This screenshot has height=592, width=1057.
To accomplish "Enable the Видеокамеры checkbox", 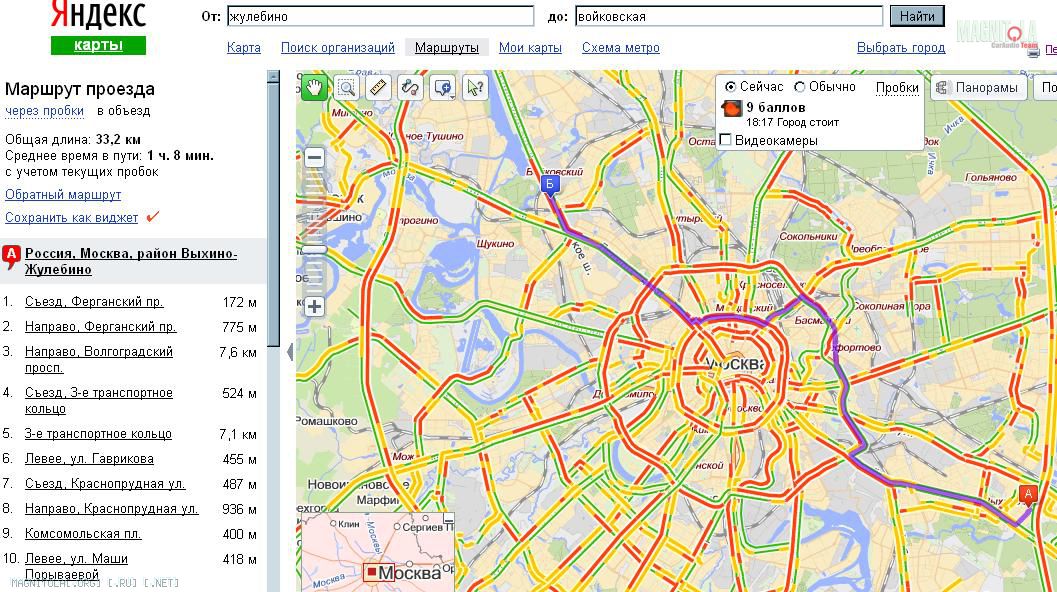I will click(x=725, y=140).
